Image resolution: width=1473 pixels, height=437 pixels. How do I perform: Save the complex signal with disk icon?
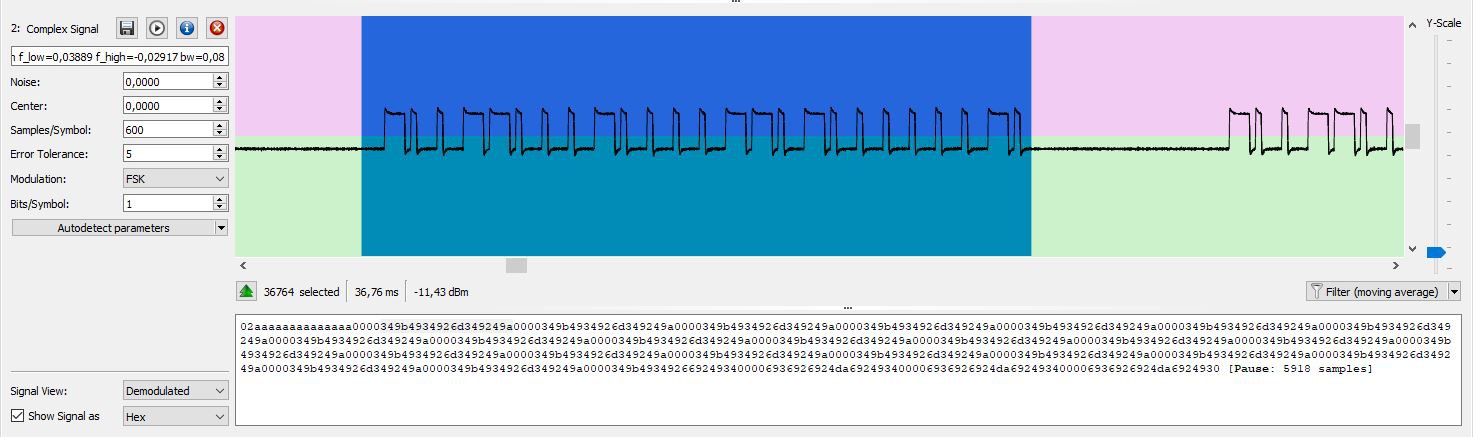tap(127, 28)
